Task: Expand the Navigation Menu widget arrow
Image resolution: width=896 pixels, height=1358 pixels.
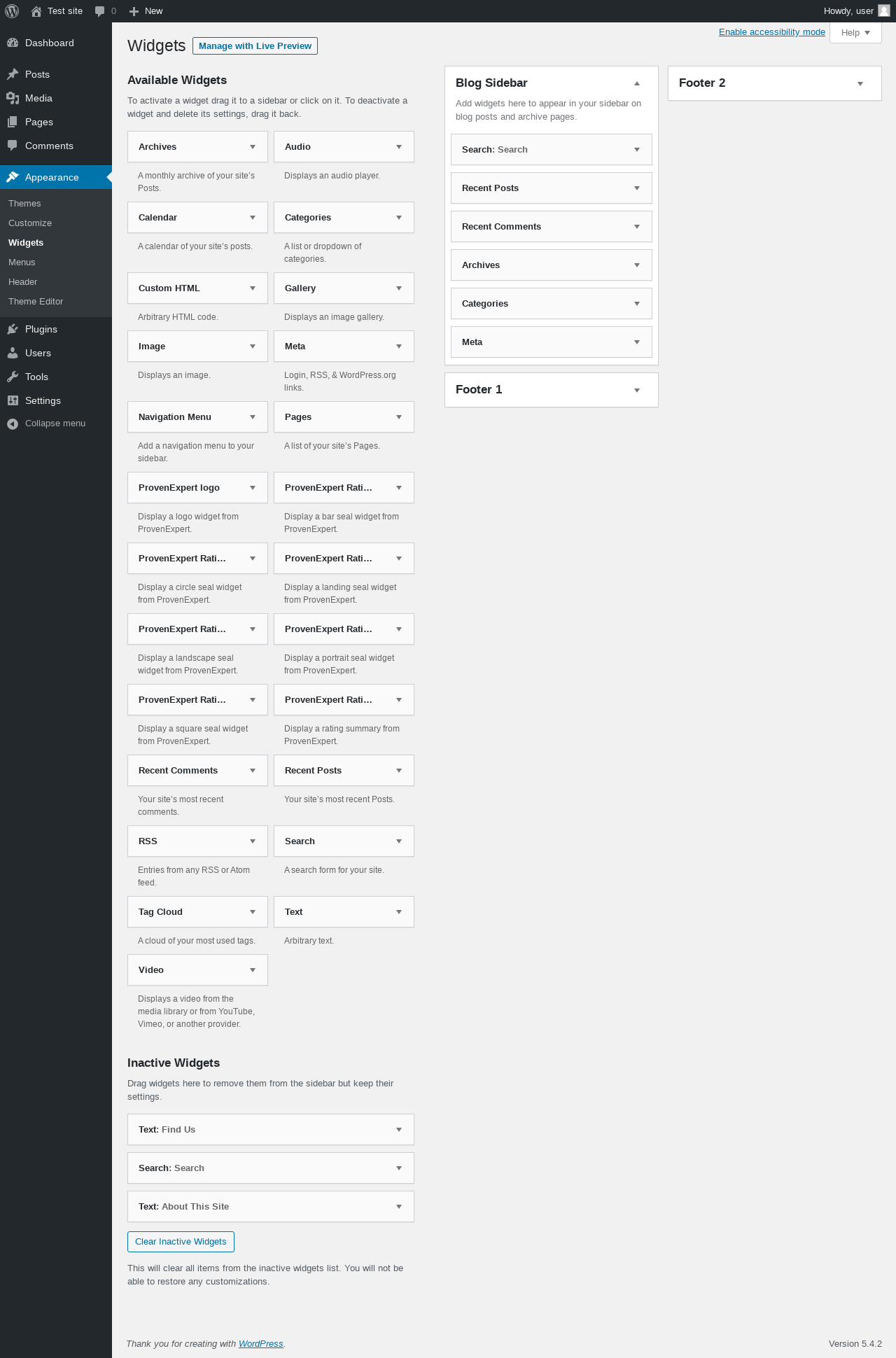Action: [x=253, y=417]
